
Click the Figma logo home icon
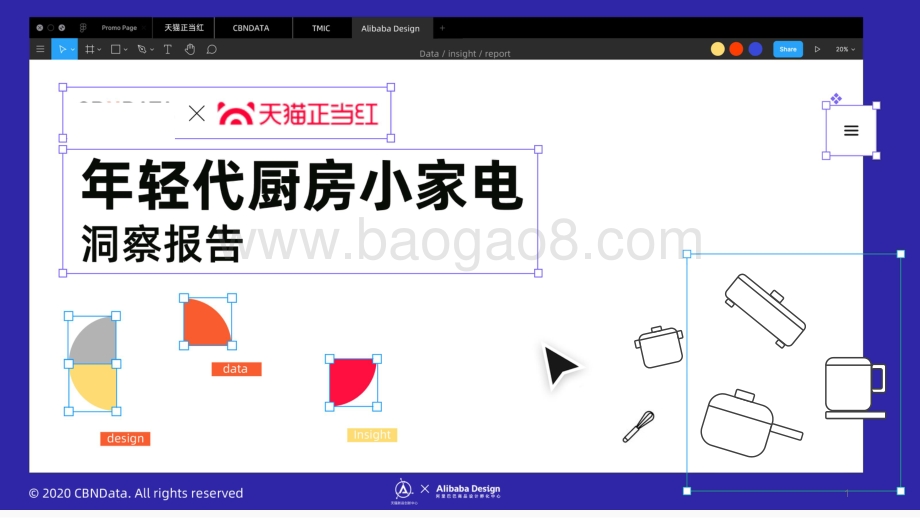83,28
